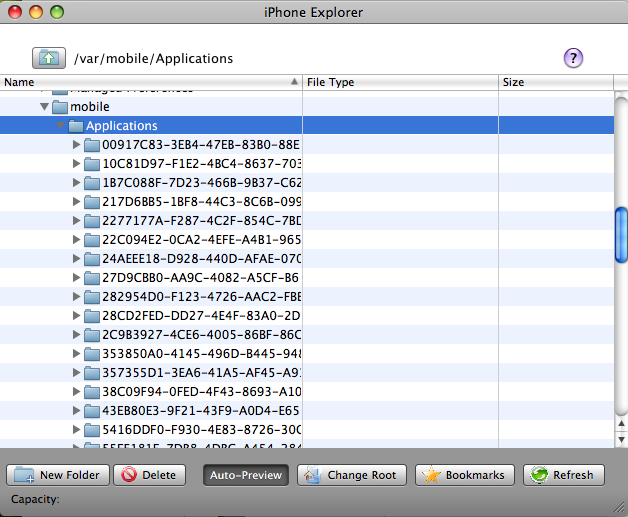
Task: Collapse the mobile folder disclosure triangle
Action: (44, 107)
